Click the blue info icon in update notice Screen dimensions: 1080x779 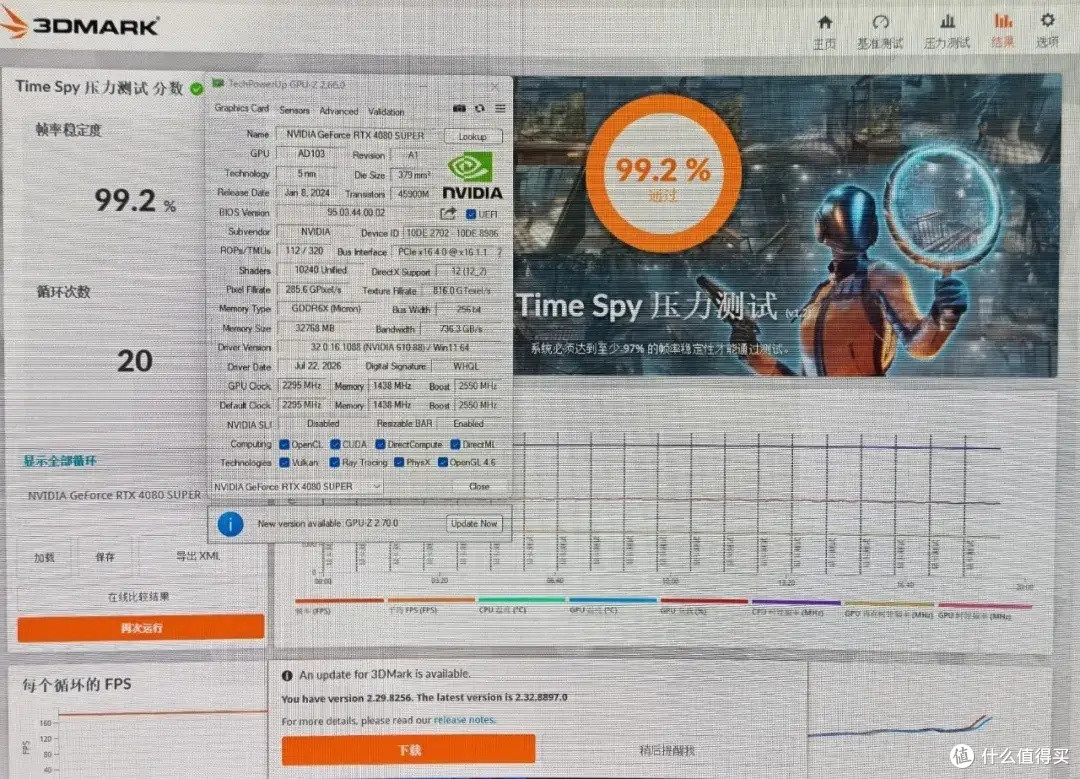click(x=231, y=524)
